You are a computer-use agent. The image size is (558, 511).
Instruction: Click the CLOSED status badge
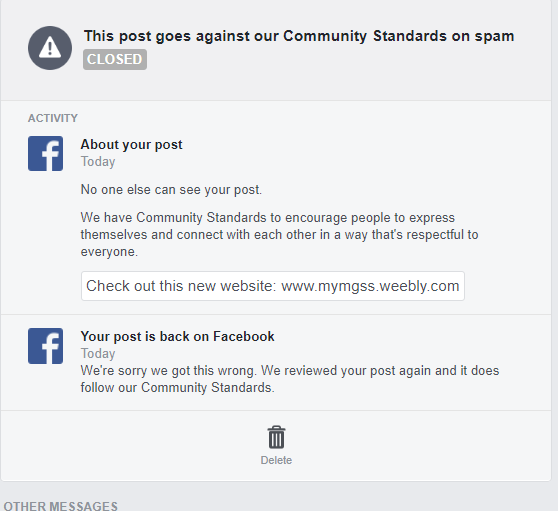(x=115, y=59)
